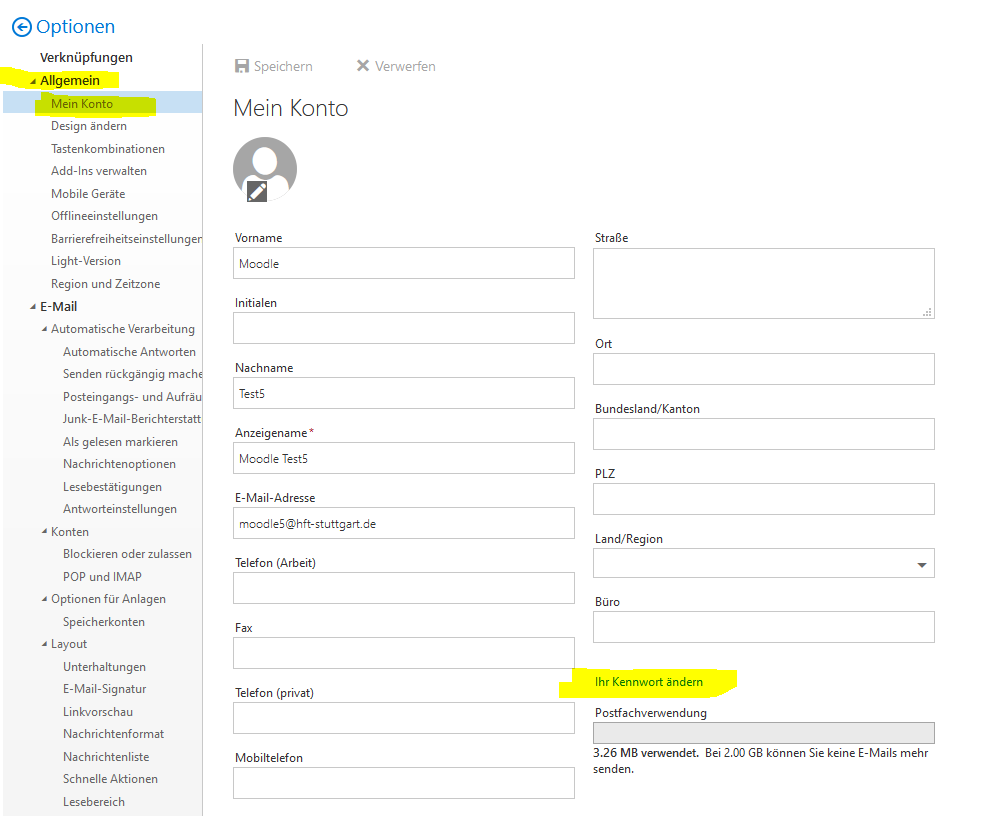Click the Straße text area

(x=763, y=283)
